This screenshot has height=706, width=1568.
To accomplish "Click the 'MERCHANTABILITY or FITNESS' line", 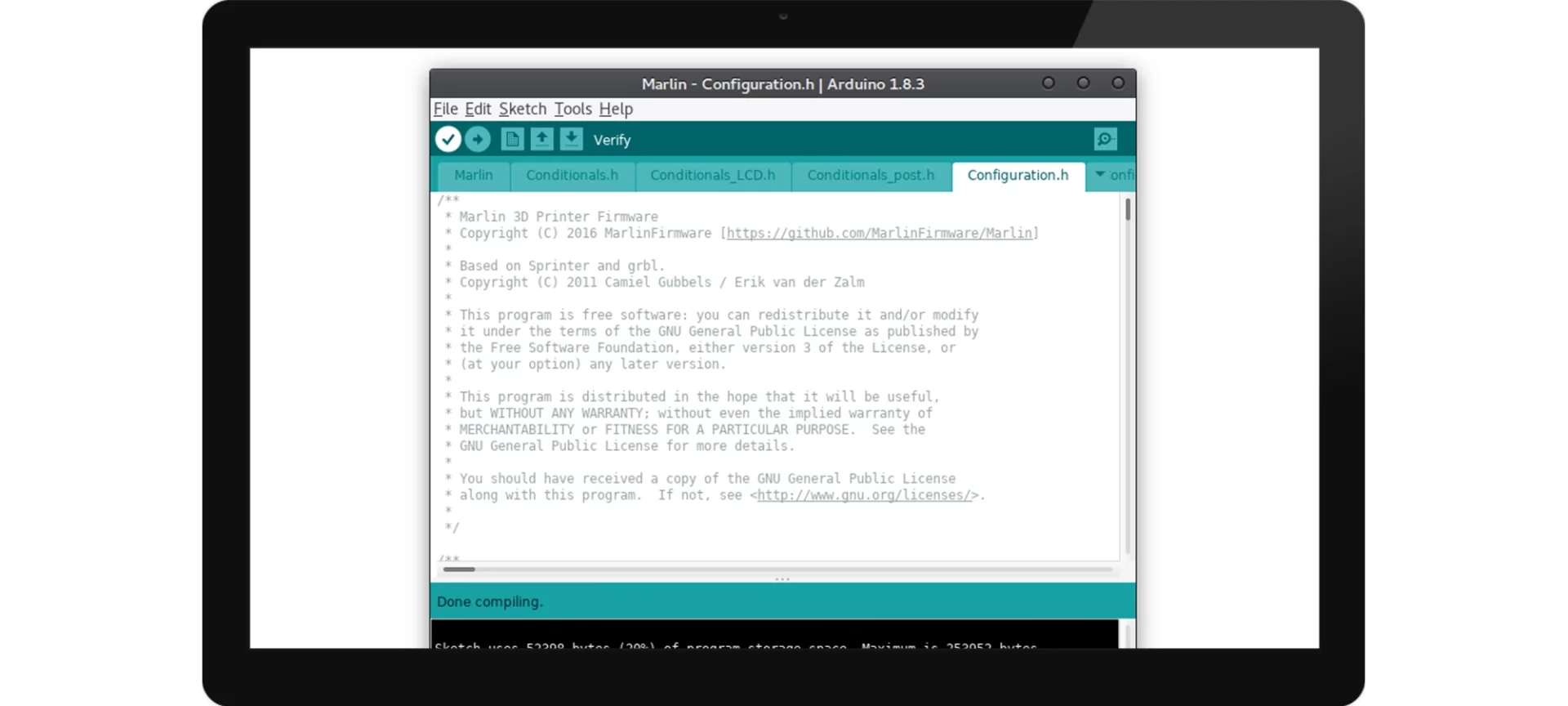I will point(692,430).
